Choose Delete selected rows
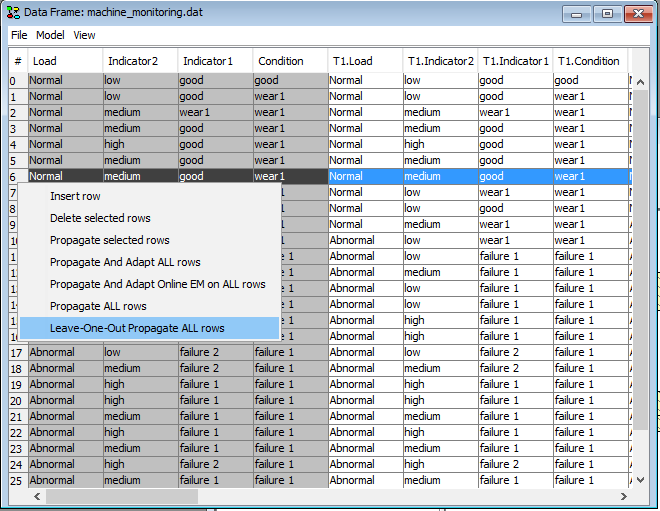This screenshot has height=511, width=660. click(x=149, y=218)
